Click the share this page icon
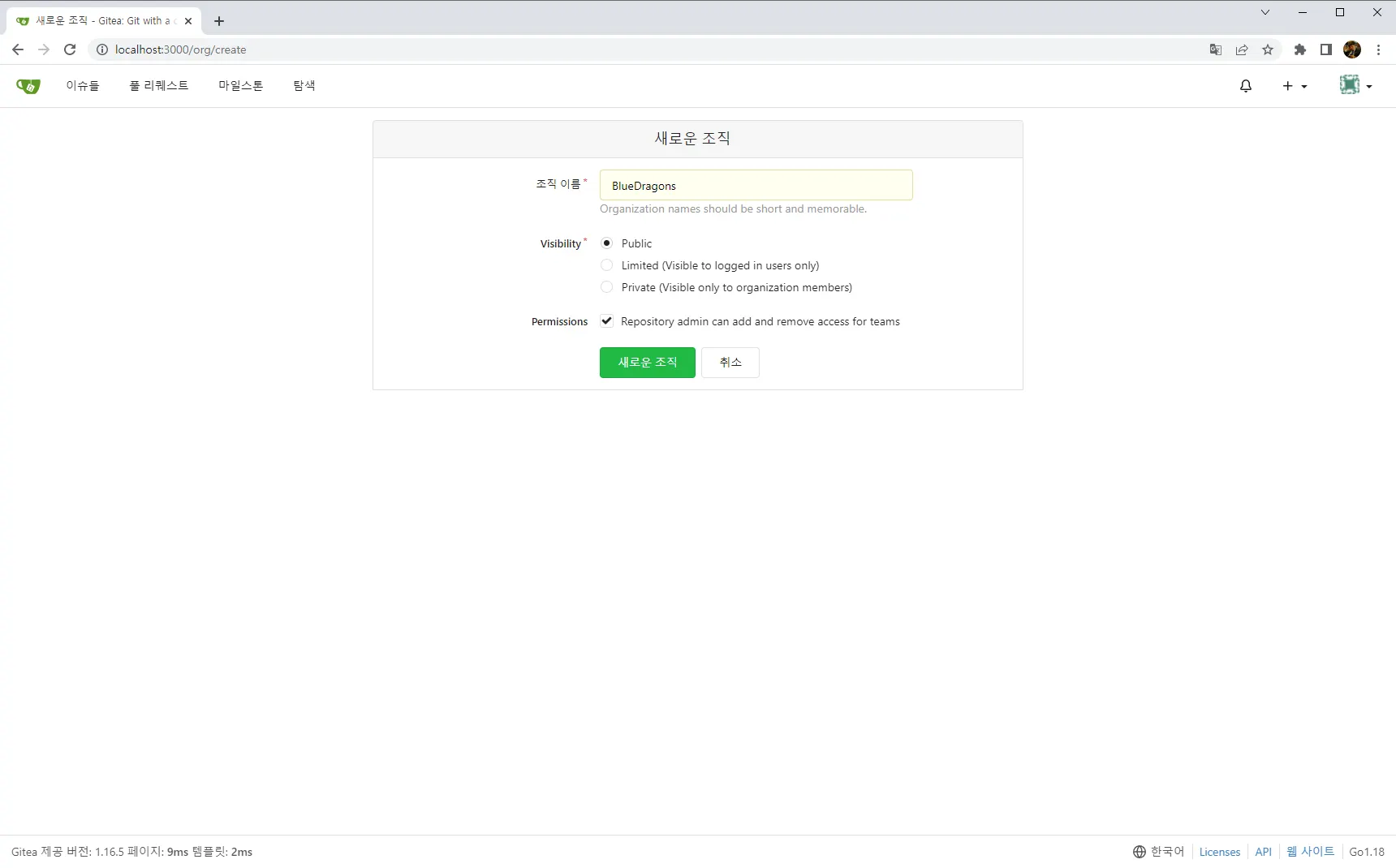Image resolution: width=1396 pixels, height=868 pixels. (1242, 49)
